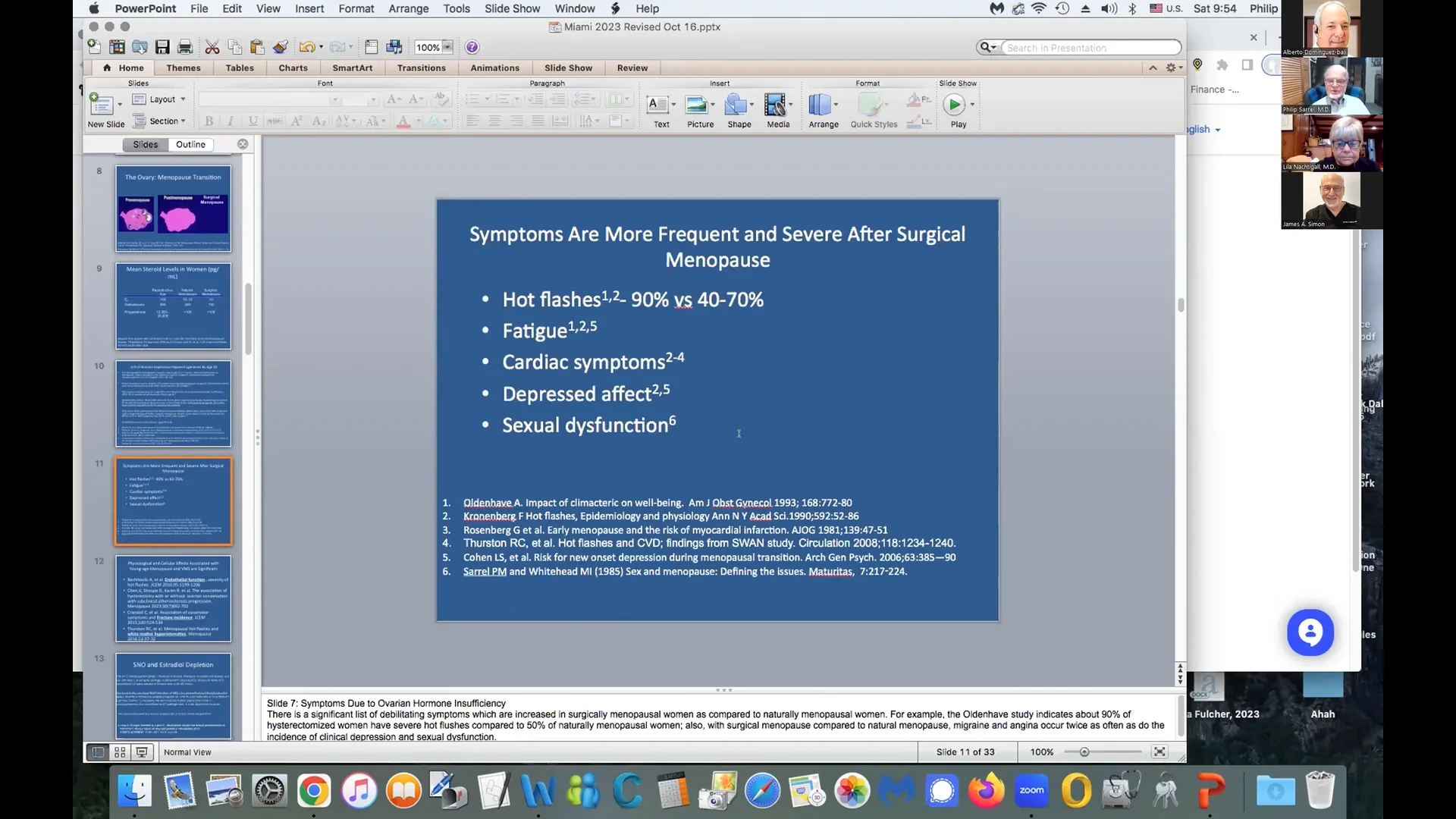Expand the Layout dropdown

pos(183,99)
